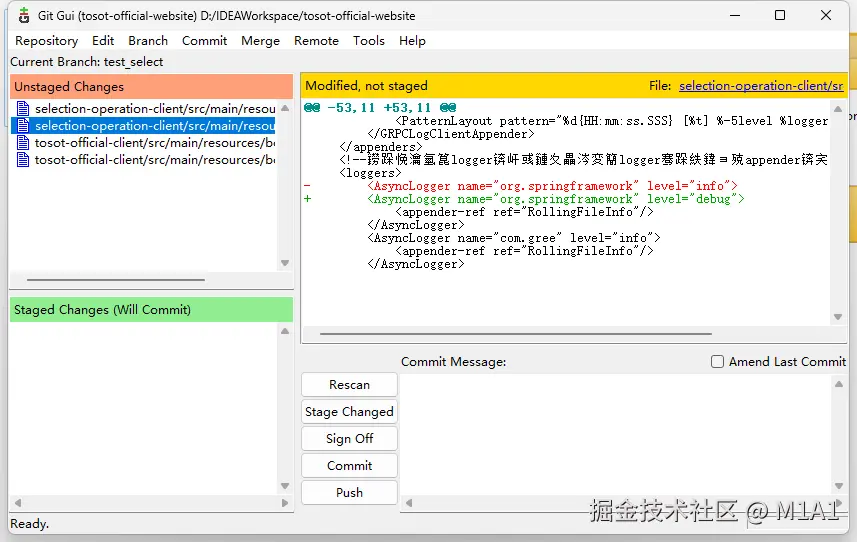Click left arrow of Staged Changes horizontal scrollbar

click(x=18, y=503)
